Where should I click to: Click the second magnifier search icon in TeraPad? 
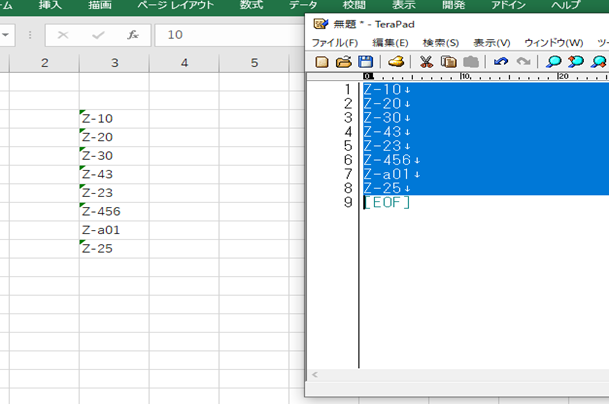pos(576,62)
